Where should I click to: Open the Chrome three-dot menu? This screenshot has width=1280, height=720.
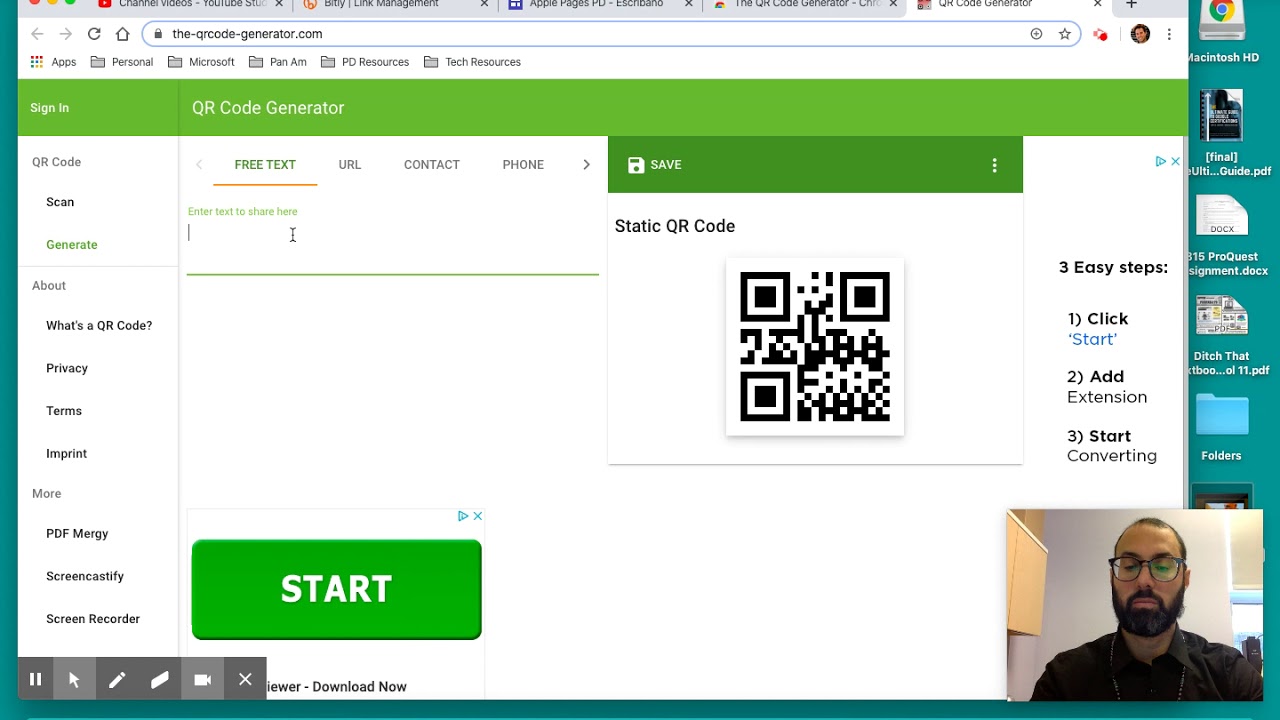1169,34
